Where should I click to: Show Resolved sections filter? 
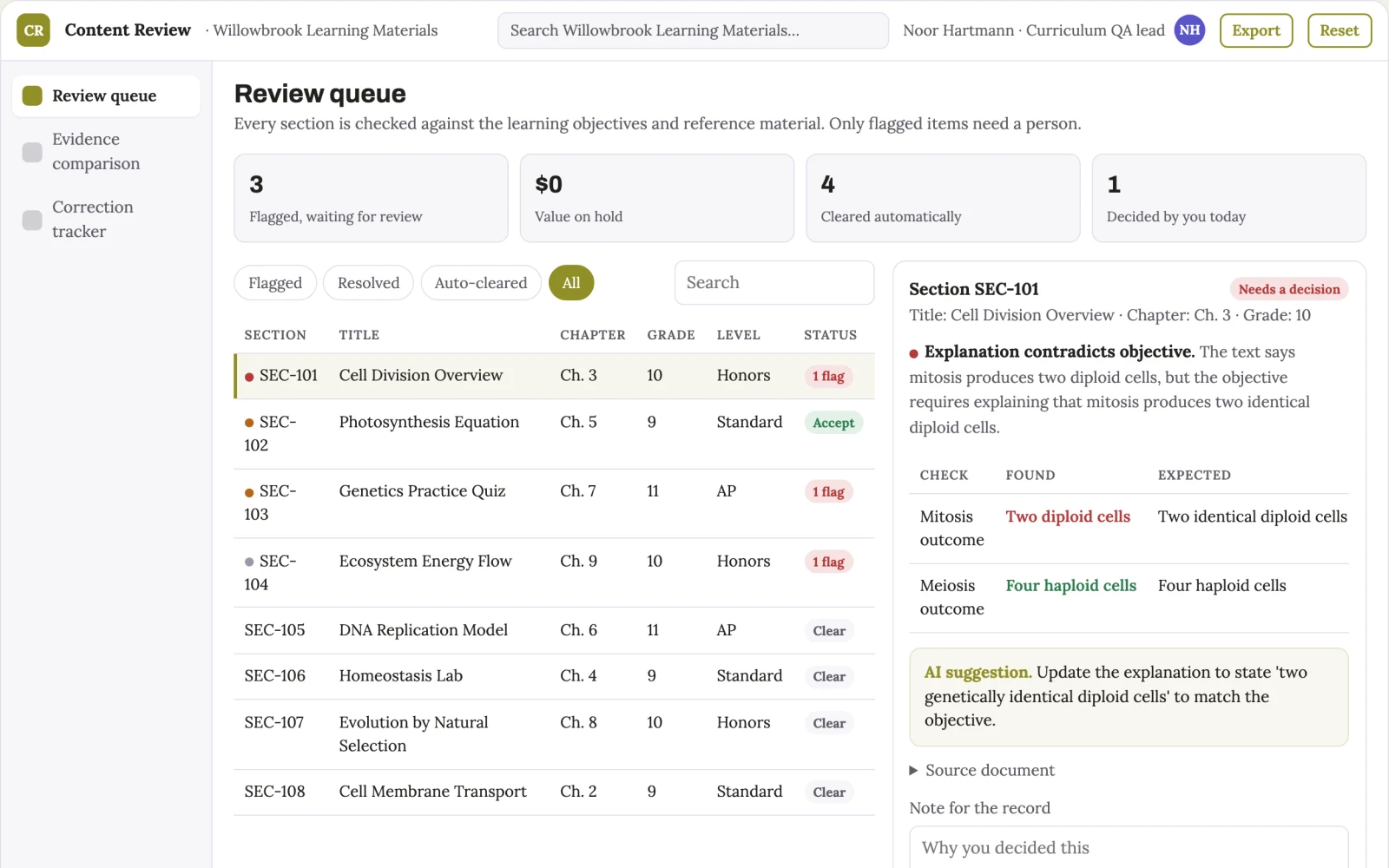(368, 283)
